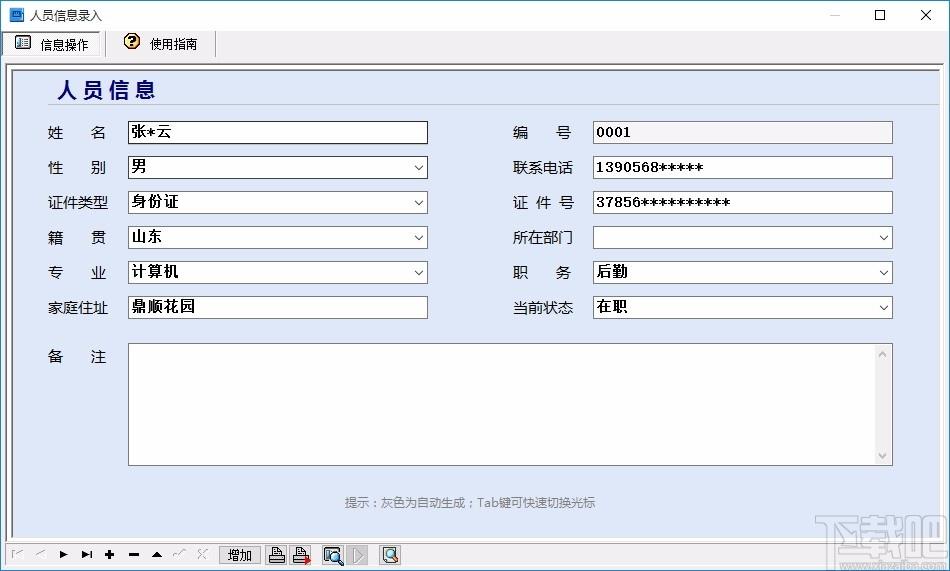Expand the 所在部门 combo box
Image resolution: width=950 pixels, height=571 pixels.
click(x=883, y=238)
